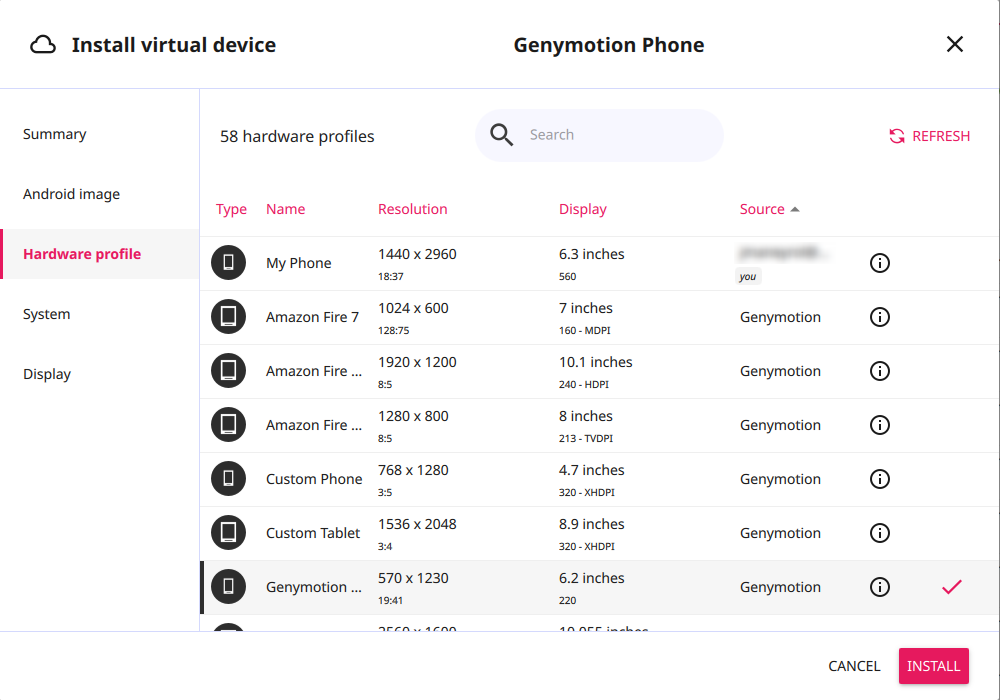Show info for selected Genymotion profile

tap(879, 587)
